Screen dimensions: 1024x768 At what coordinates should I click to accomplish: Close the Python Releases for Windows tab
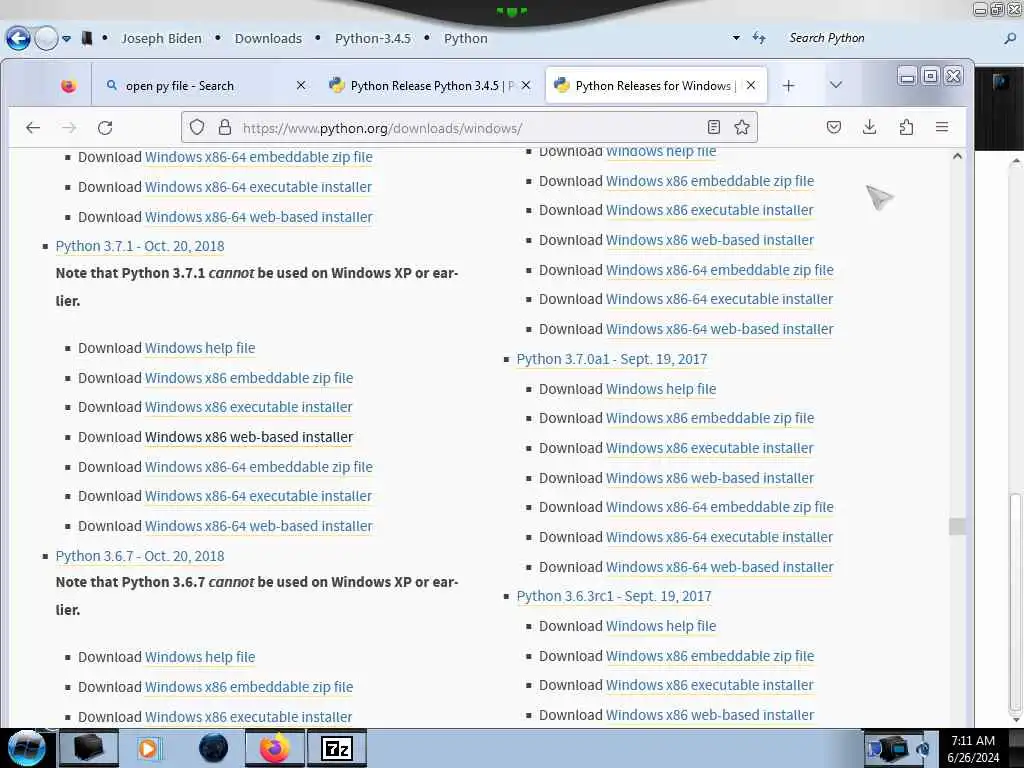[x=751, y=86]
